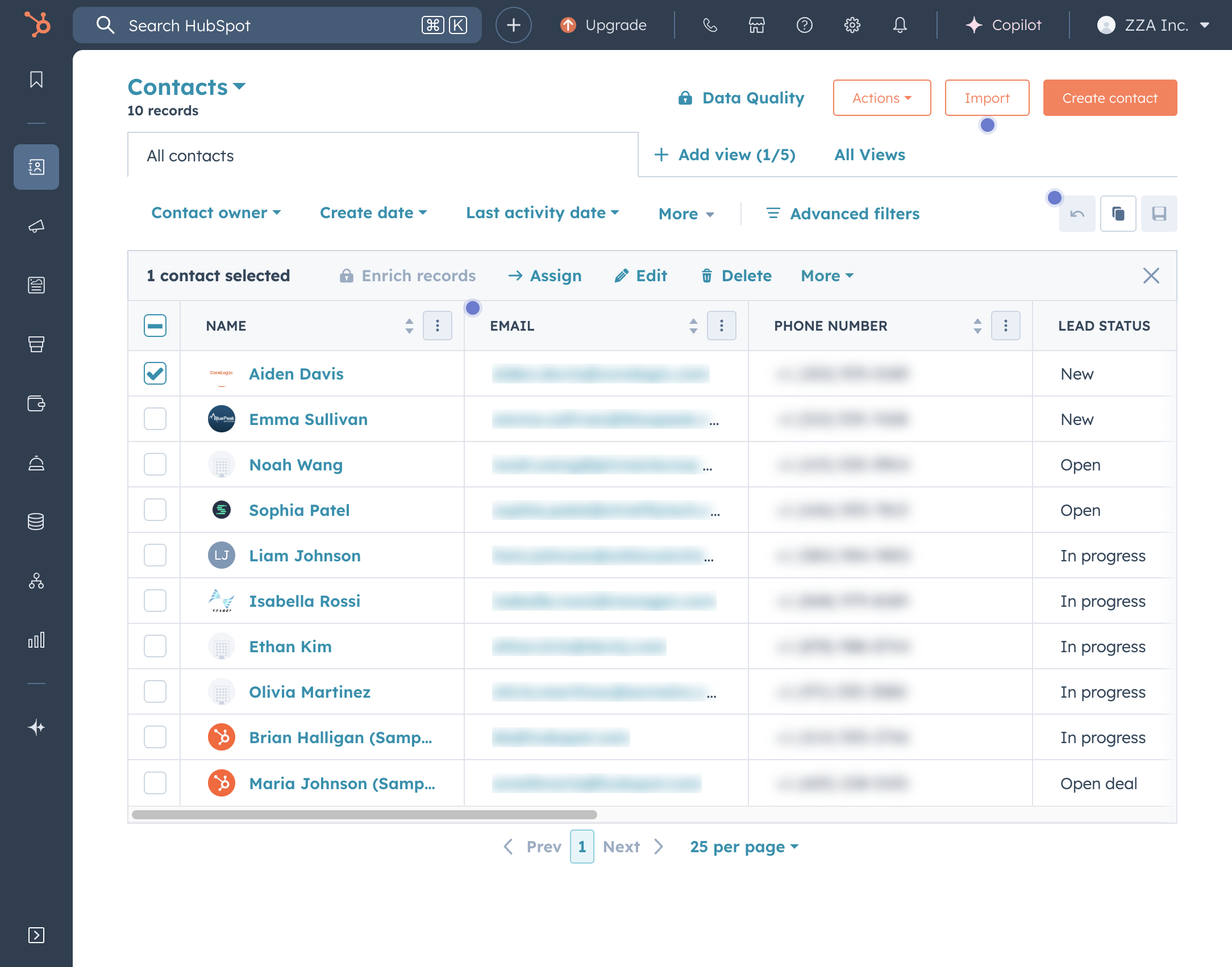Open the Automation workflows sidebar icon
1232x967 pixels.
(x=36, y=581)
